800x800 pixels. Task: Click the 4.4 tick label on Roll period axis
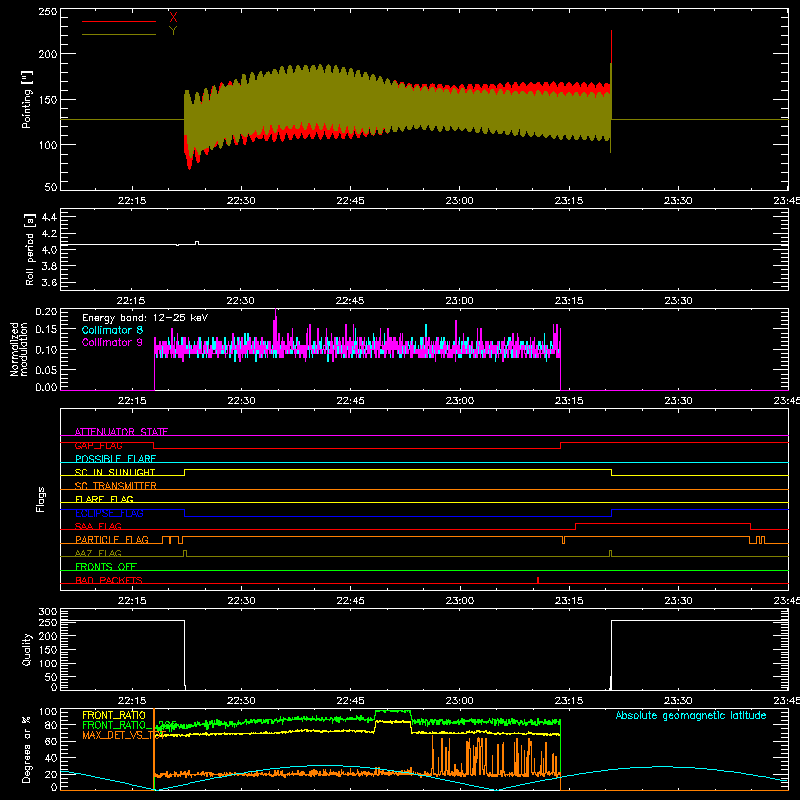tap(49, 217)
